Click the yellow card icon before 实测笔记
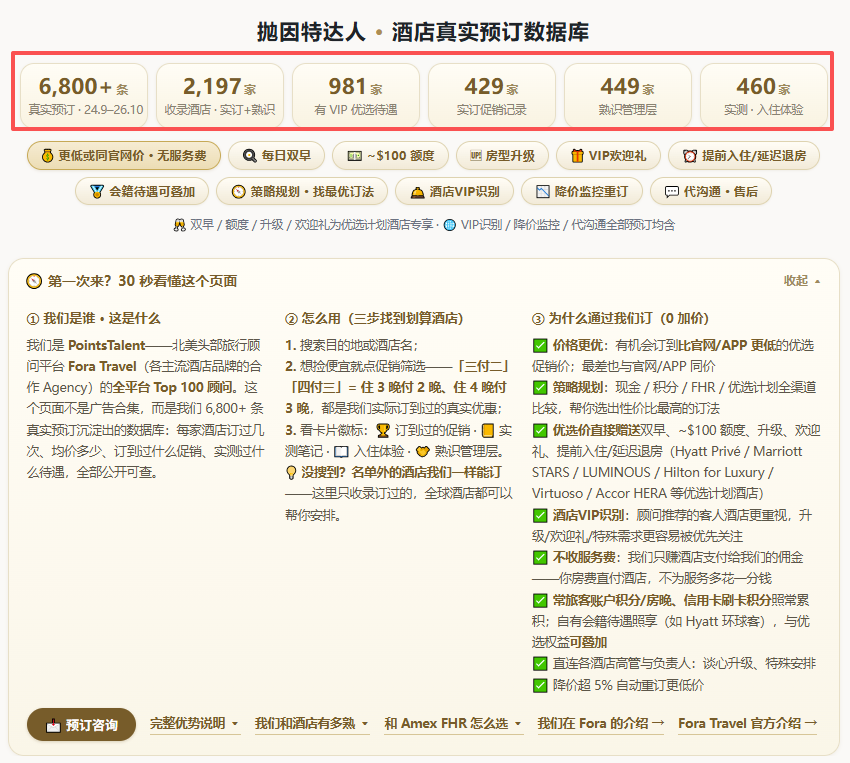The image size is (850, 763). coord(488,431)
